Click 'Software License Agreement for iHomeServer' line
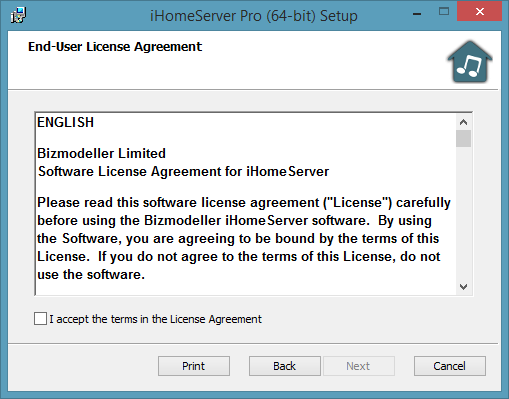The image size is (509, 399). (x=183, y=171)
